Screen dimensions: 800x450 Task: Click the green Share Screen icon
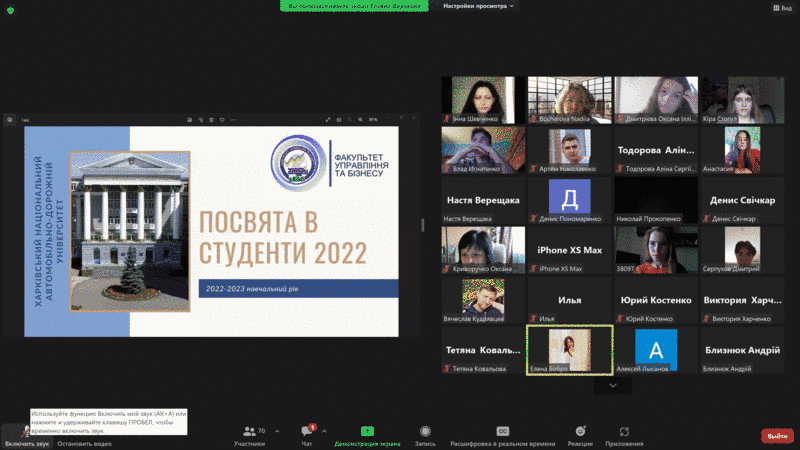click(x=366, y=431)
